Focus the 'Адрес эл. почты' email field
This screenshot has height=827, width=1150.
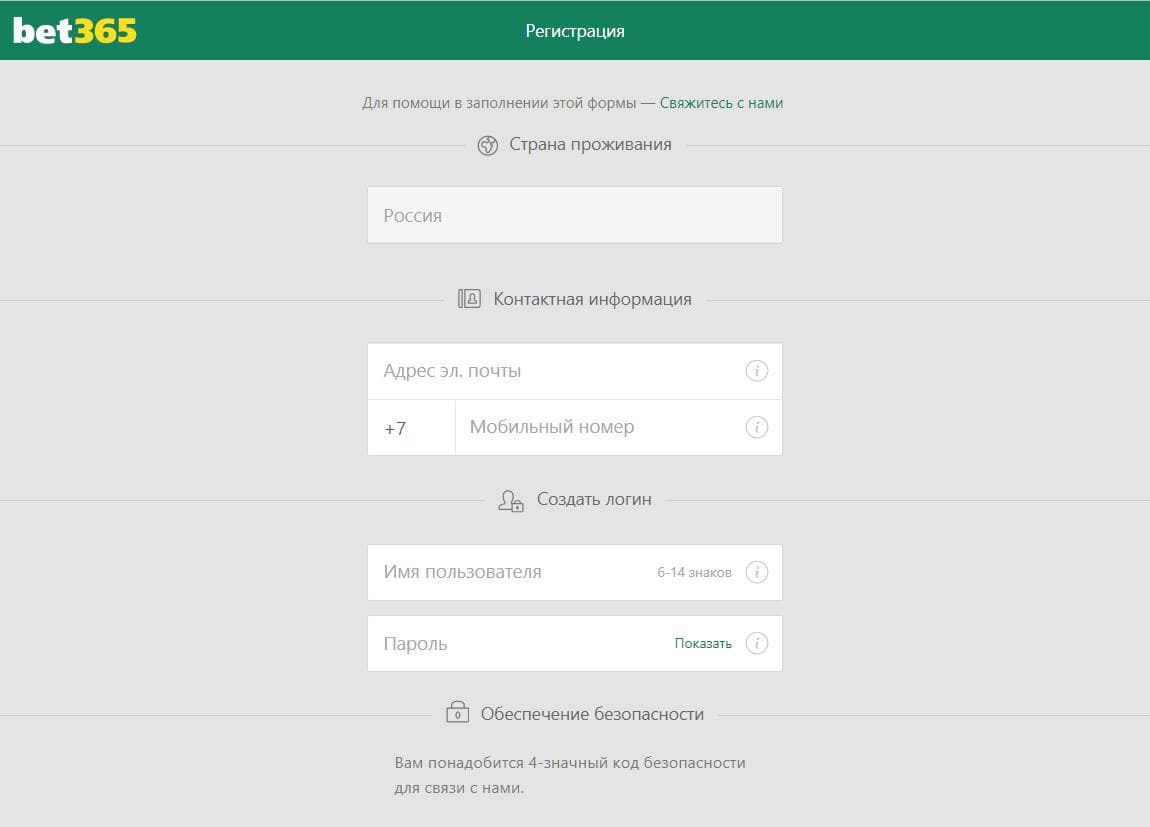(574, 371)
